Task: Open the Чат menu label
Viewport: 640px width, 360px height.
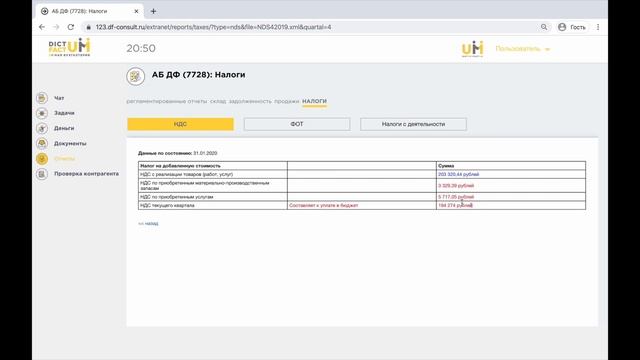Action: tap(59, 98)
